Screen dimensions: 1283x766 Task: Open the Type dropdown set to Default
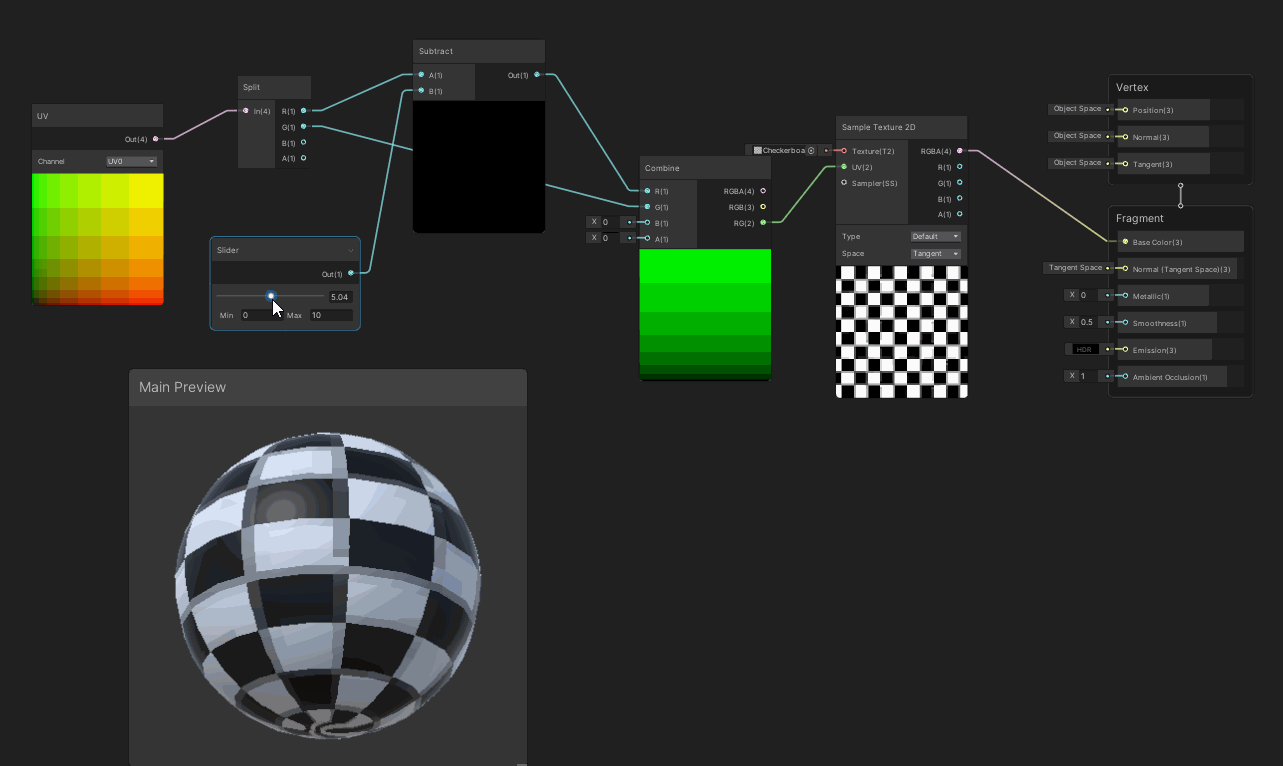[x=936, y=236]
